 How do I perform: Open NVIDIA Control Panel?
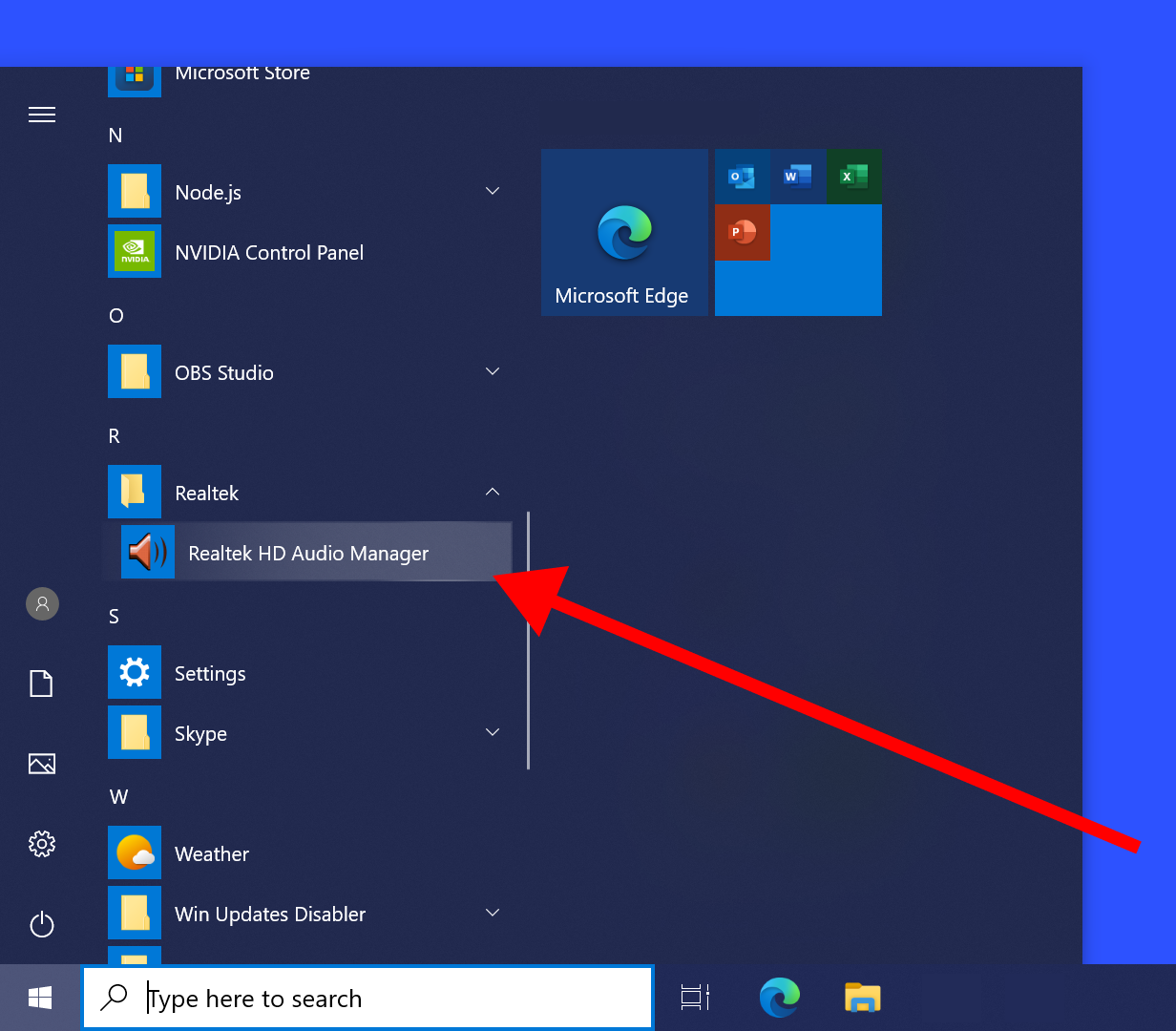(x=268, y=252)
